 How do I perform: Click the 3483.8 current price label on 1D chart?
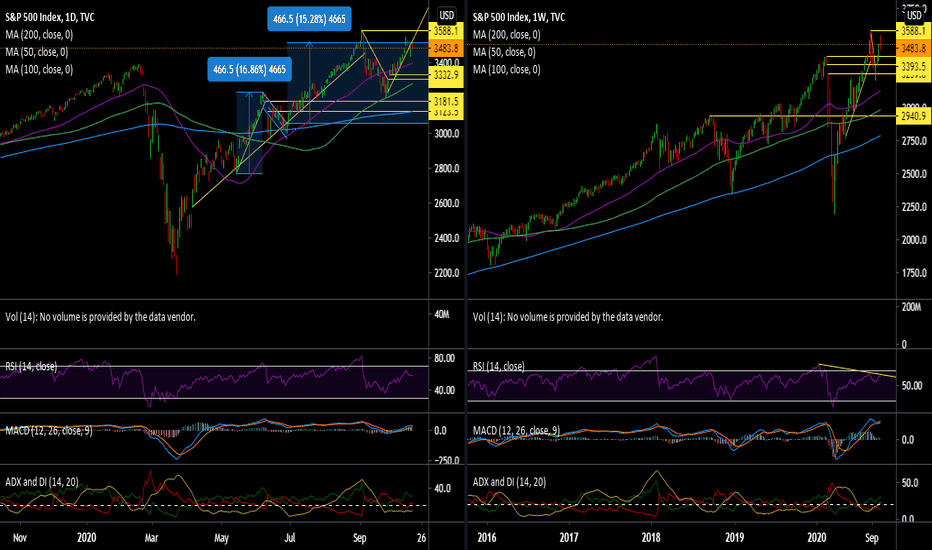[446, 48]
